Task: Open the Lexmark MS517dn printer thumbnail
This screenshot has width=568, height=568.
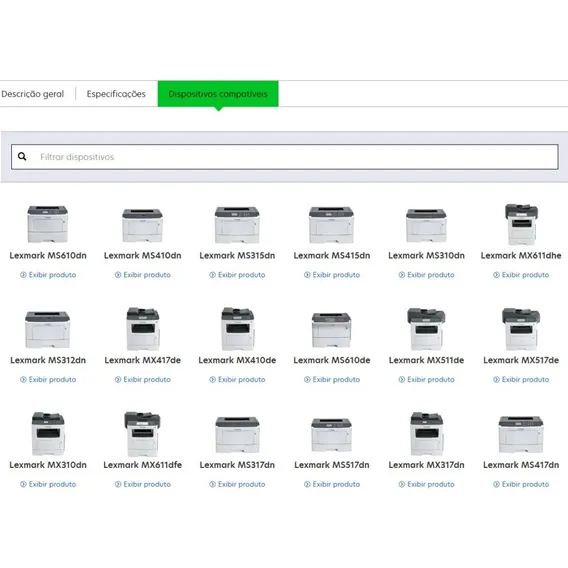Action: pos(331,435)
